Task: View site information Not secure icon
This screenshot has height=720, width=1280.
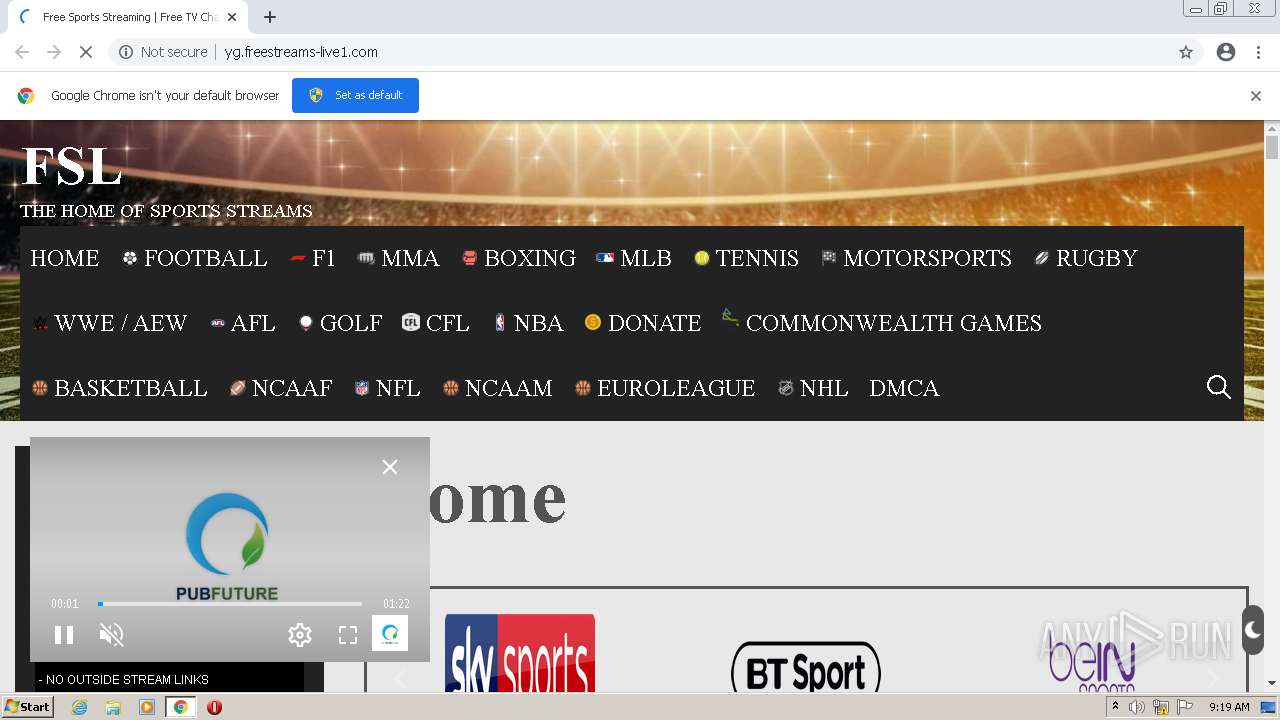Action: click(126, 52)
